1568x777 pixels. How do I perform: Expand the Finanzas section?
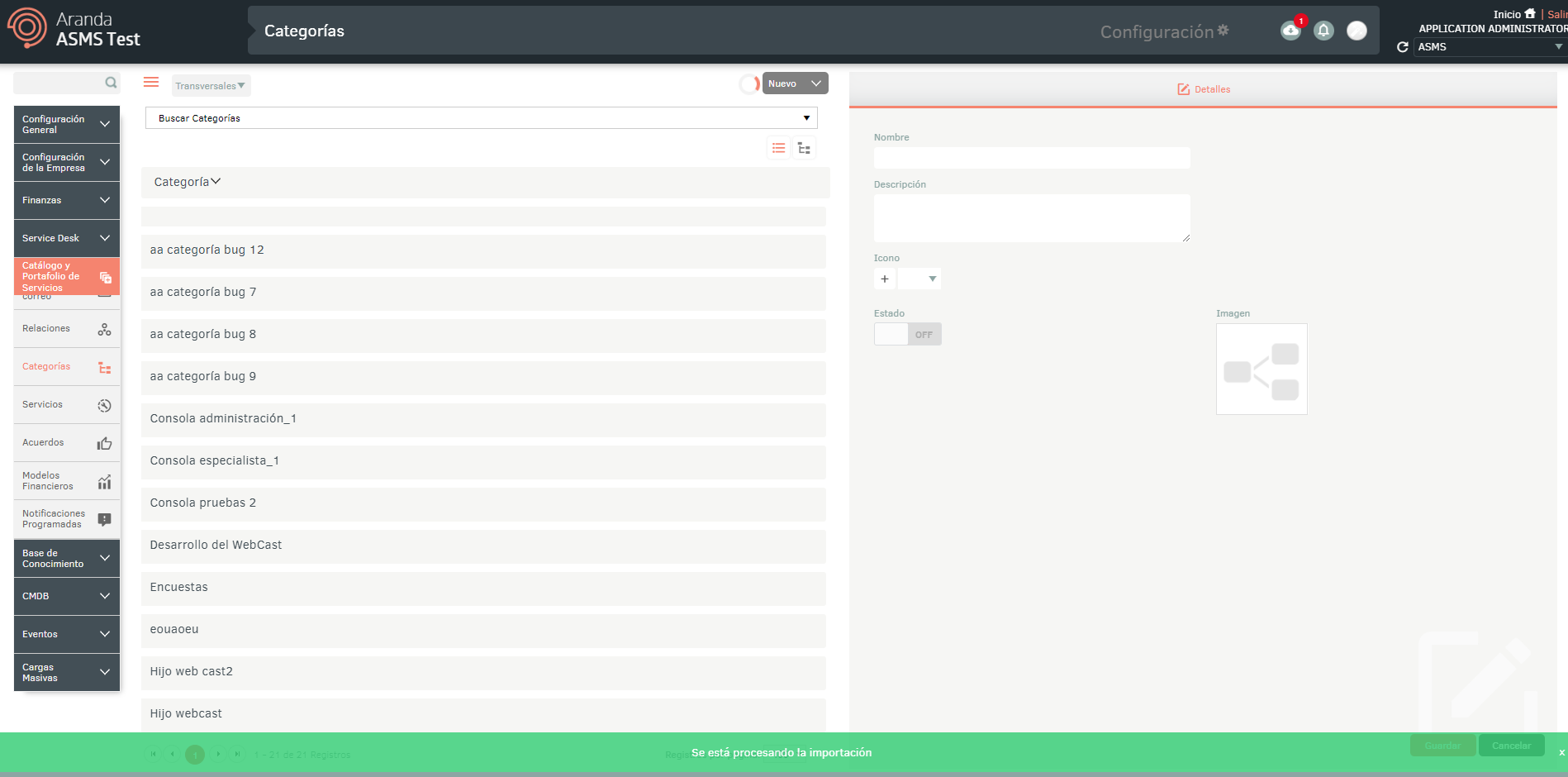(x=67, y=200)
